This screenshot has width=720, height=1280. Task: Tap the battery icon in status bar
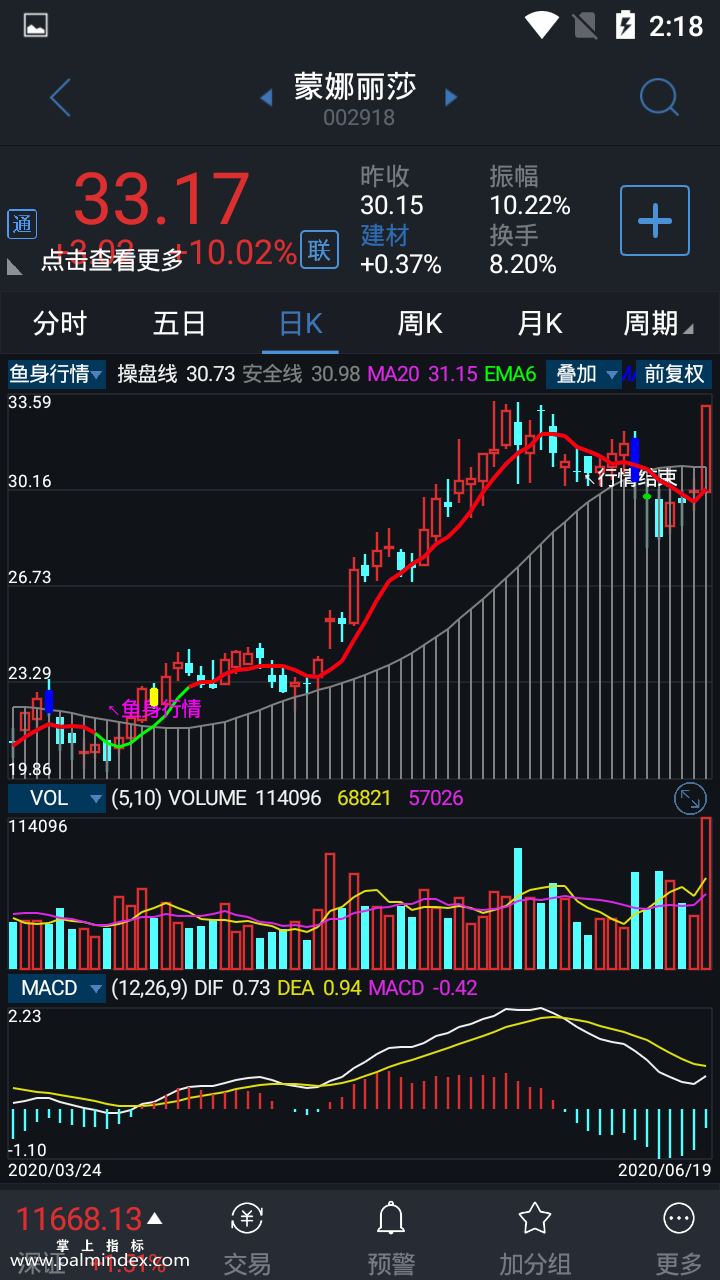tap(625, 25)
